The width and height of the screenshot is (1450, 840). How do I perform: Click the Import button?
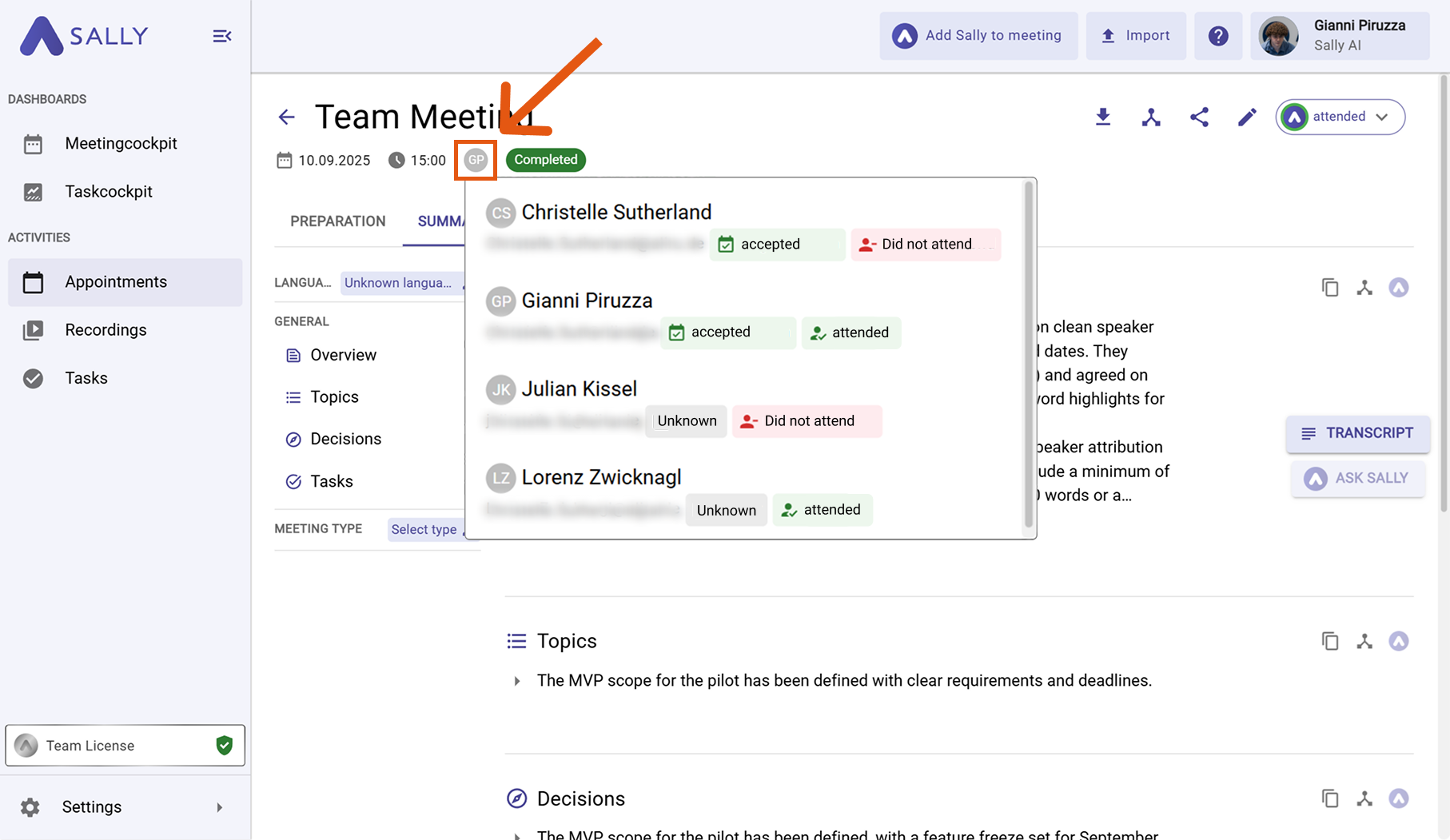point(1135,36)
